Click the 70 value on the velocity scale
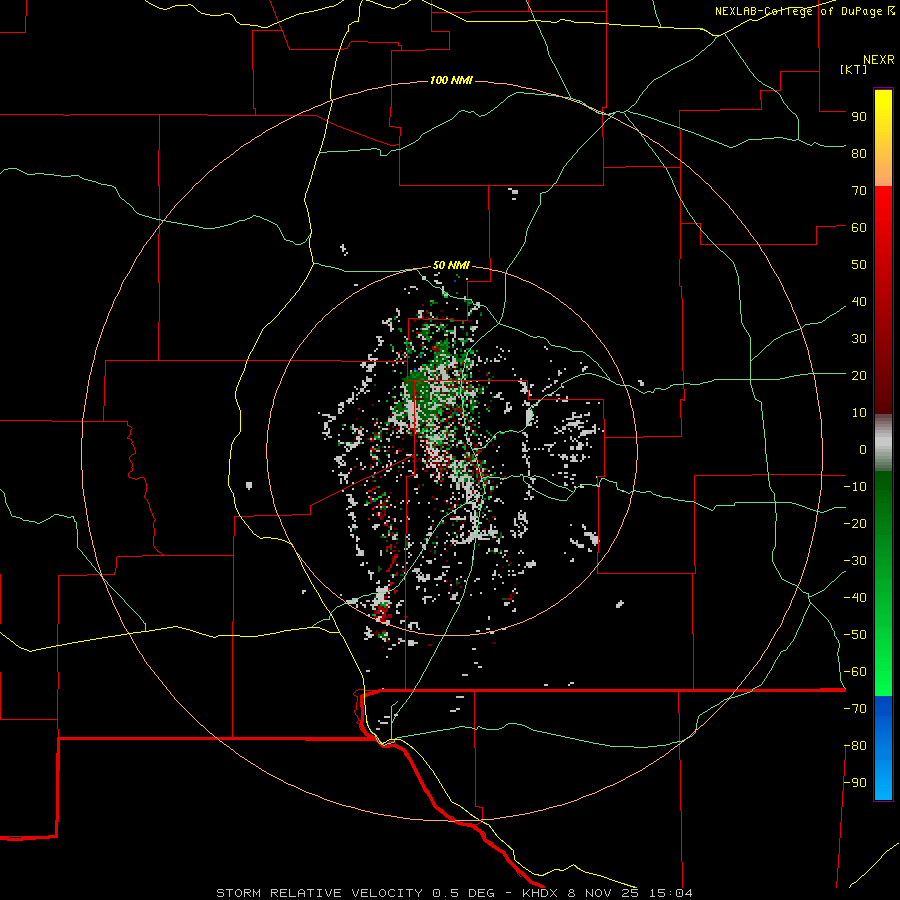The width and height of the screenshot is (900, 900). tap(859, 191)
